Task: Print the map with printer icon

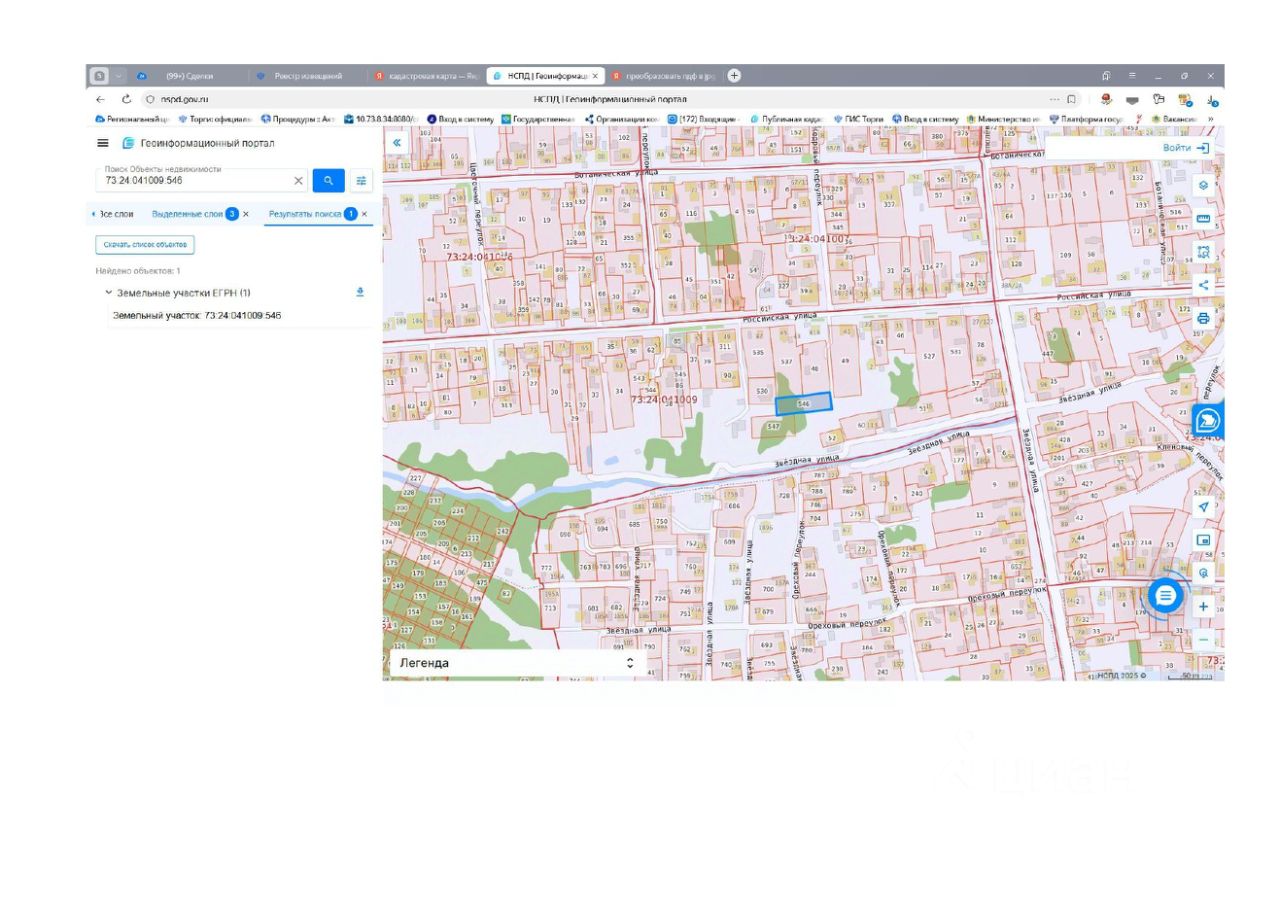Action: 1203,318
